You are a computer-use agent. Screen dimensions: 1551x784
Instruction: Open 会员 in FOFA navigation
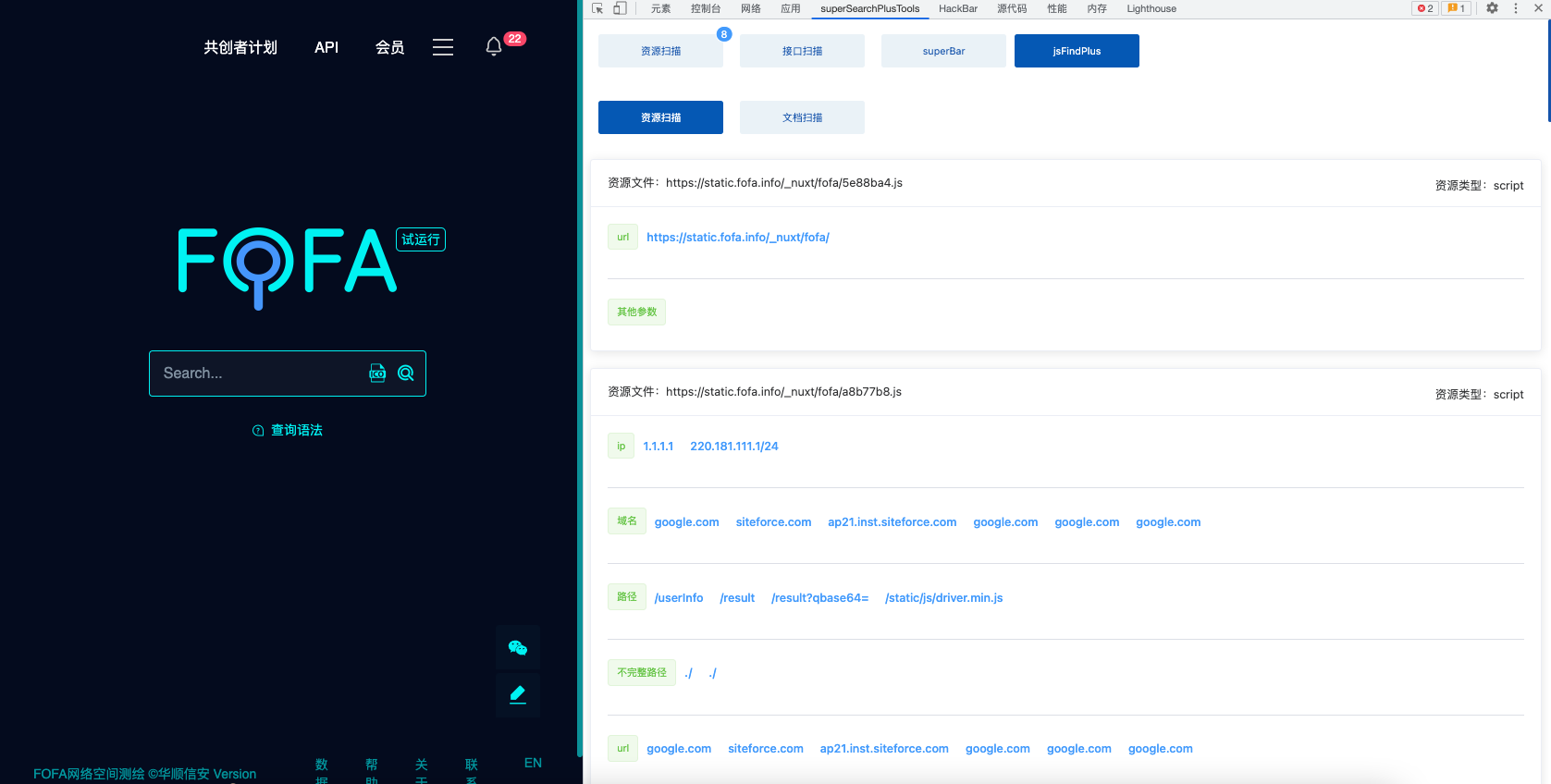(x=390, y=47)
